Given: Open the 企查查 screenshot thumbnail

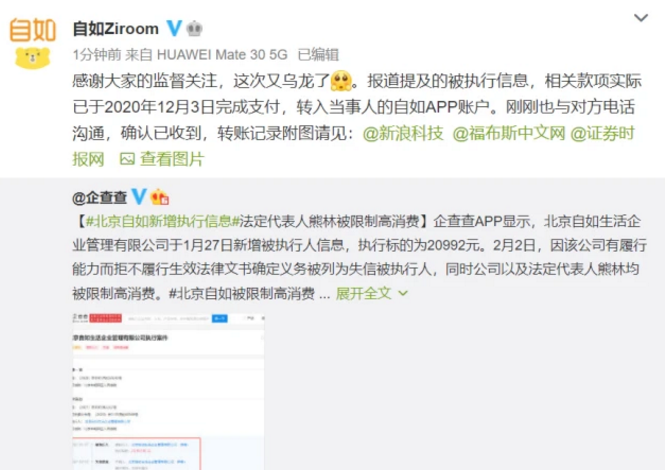Looking at the screenshot, I should click(x=168, y=391).
